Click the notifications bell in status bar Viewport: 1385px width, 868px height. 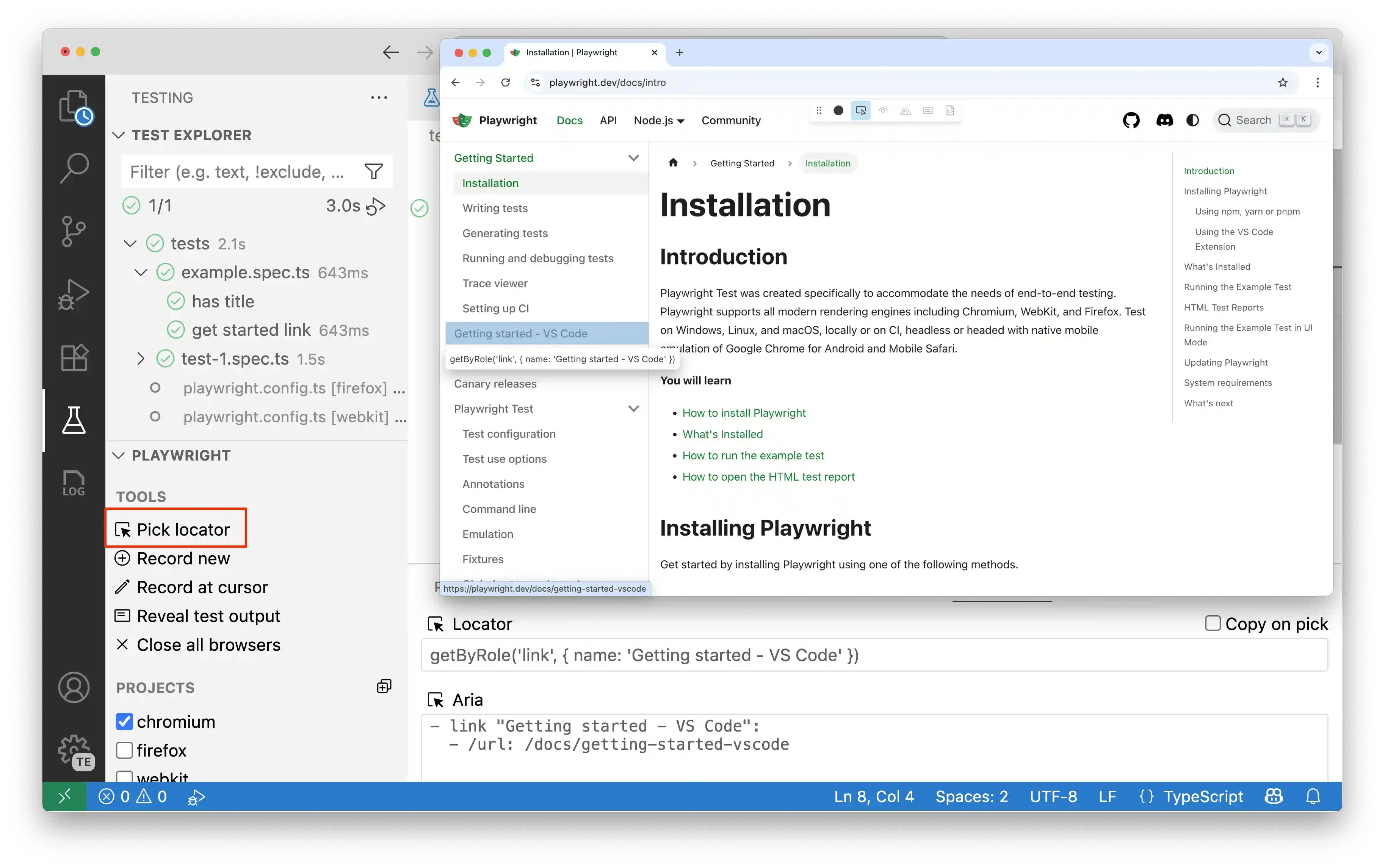(1313, 796)
